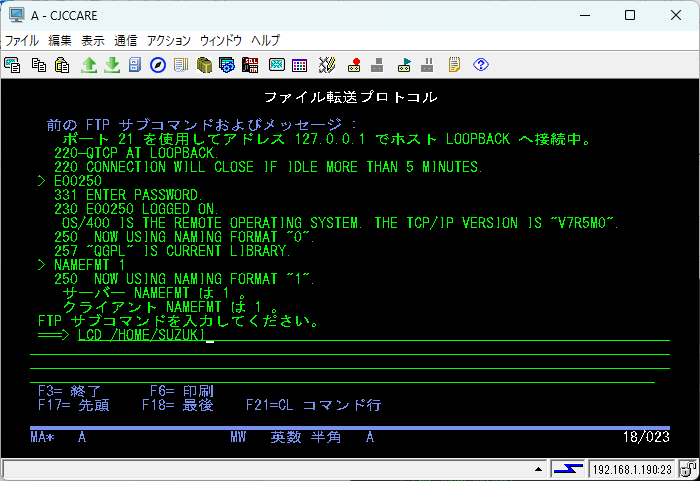Open help with the blue question mark icon
The width and height of the screenshot is (700, 481).
pyautogui.click(x=481, y=65)
